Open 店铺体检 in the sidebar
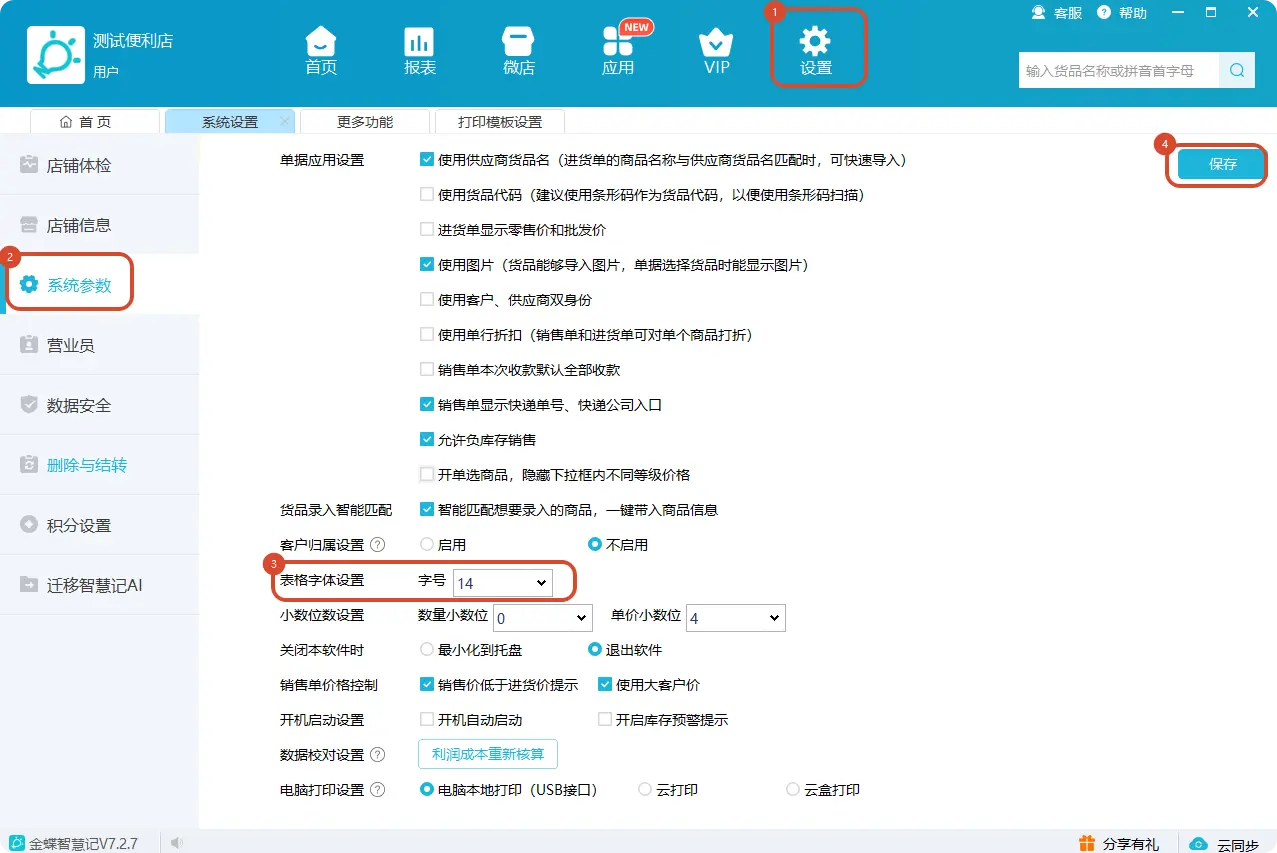This screenshot has height=853, width=1277. [x=100, y=165]
